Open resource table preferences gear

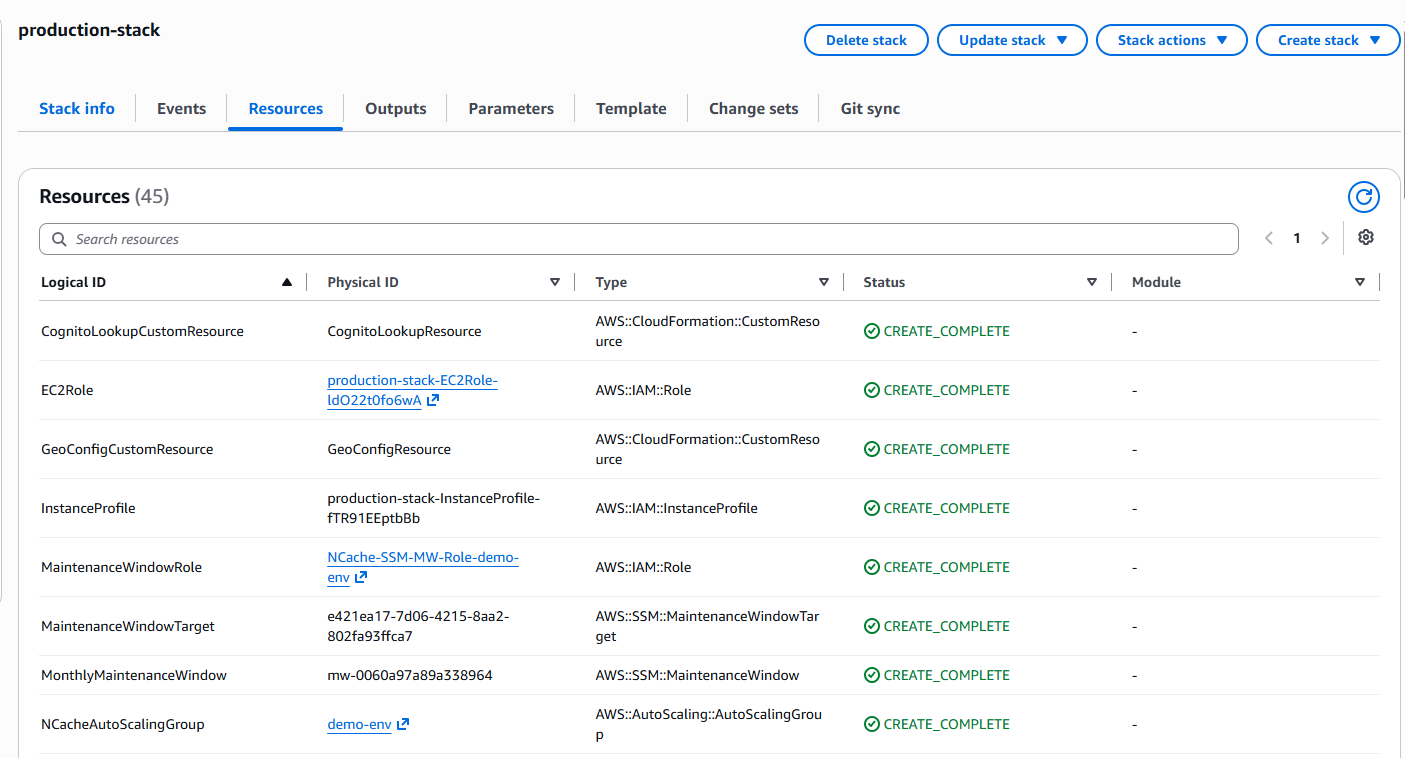[x=1366, y=238]
